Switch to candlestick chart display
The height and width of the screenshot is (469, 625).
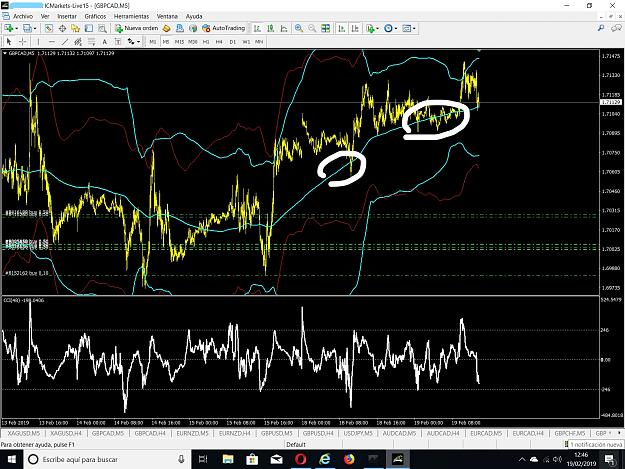point(271,28)
